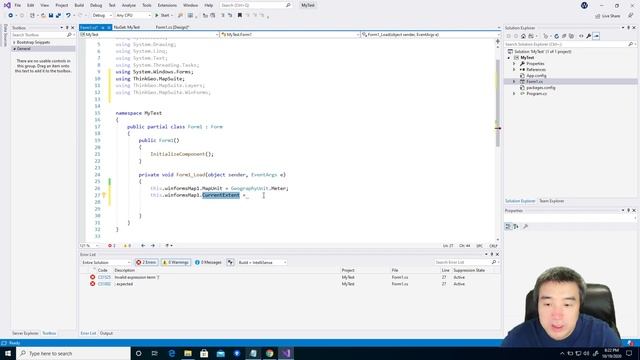
Task: Open the Entire Solution scope dropdown
Action: (106, 262)
